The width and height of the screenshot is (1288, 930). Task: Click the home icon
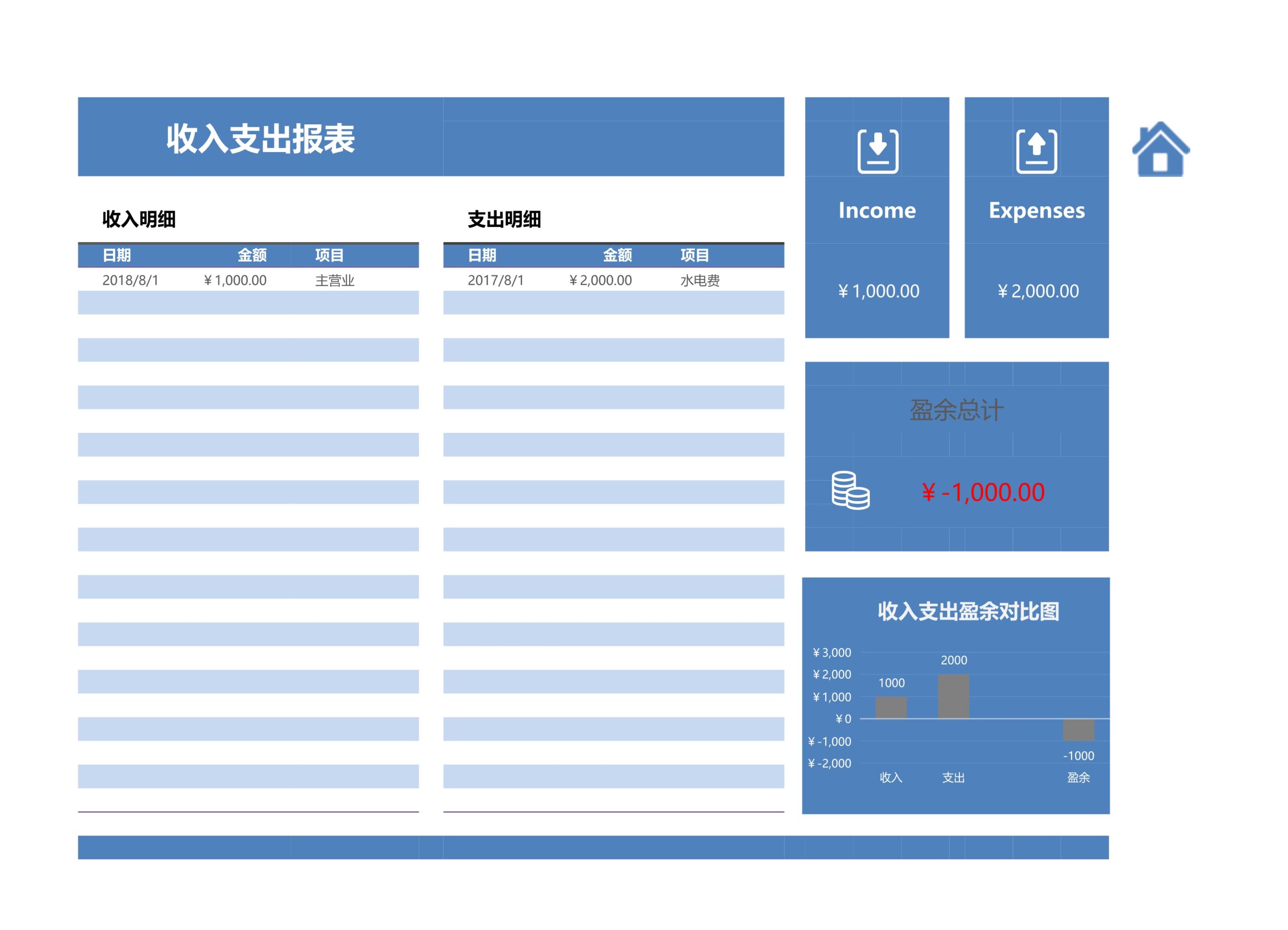point(1160,149)
